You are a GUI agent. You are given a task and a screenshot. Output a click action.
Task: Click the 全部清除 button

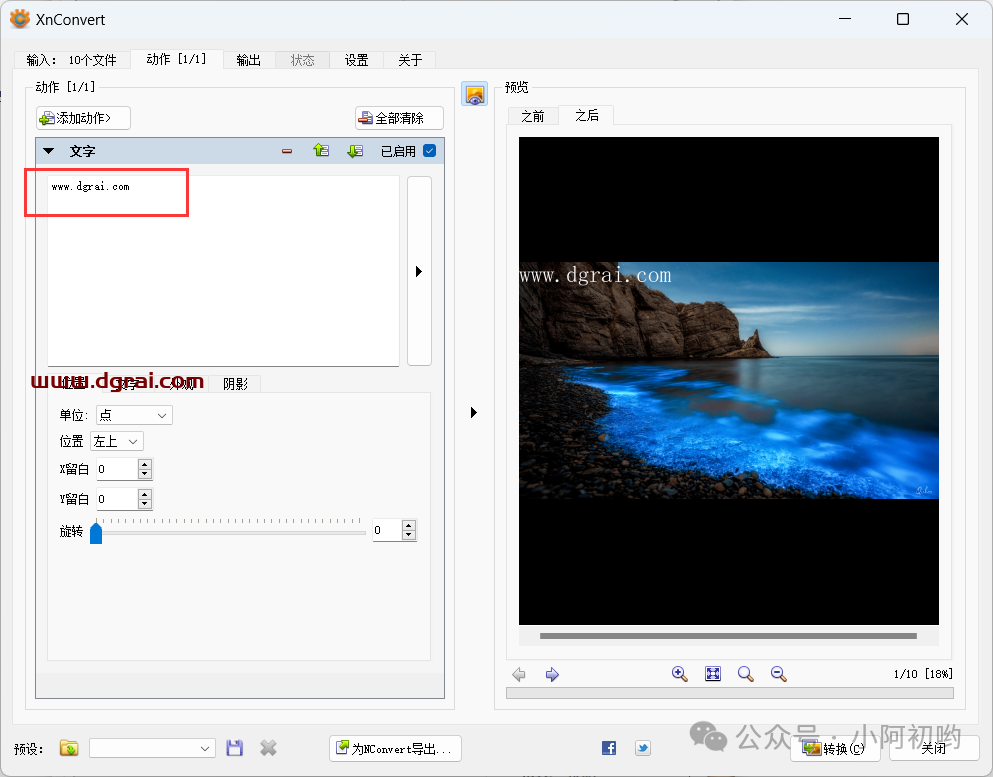[399, 118]
